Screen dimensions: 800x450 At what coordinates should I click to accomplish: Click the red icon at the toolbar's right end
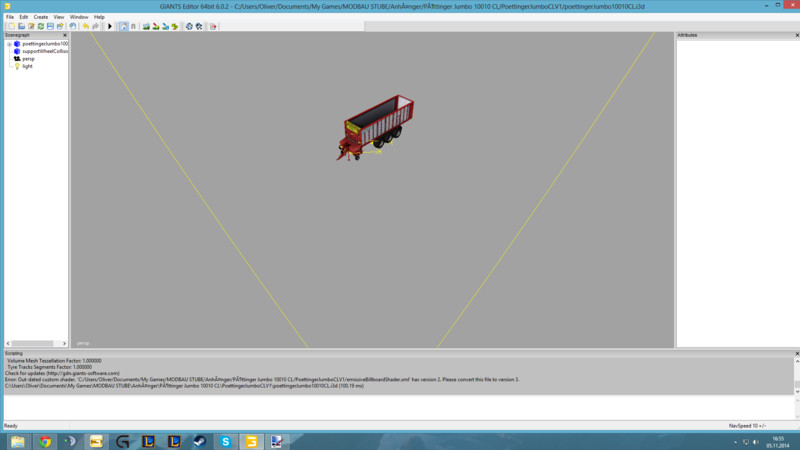[213, 26]
